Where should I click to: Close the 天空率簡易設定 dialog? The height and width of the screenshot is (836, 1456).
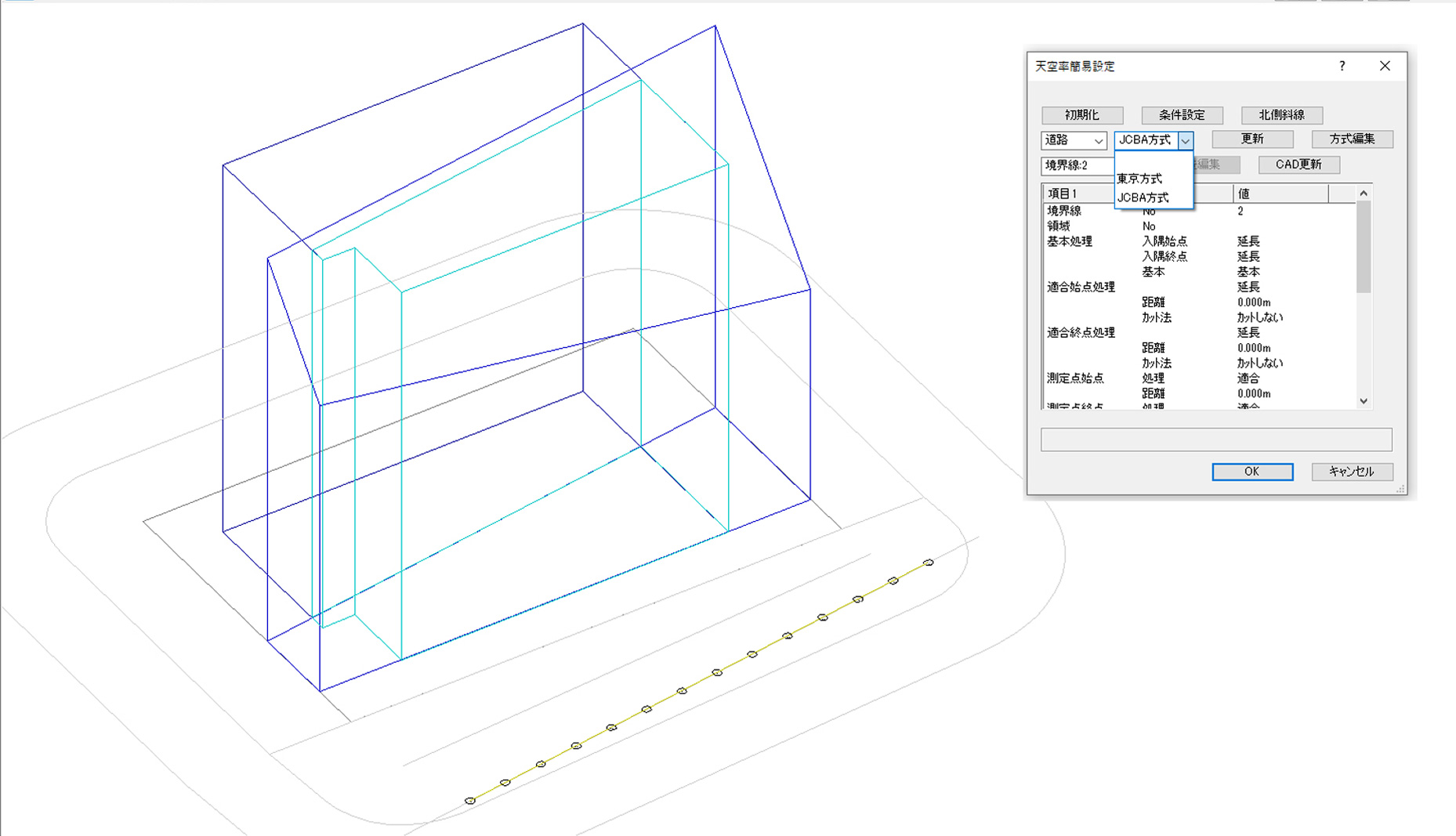tap(1385, 67)
